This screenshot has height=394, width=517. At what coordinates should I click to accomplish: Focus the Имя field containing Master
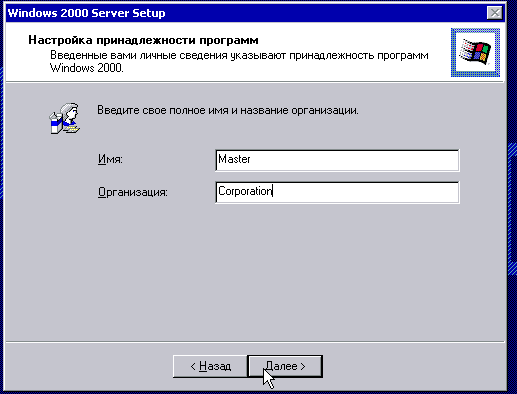(337, 160)
